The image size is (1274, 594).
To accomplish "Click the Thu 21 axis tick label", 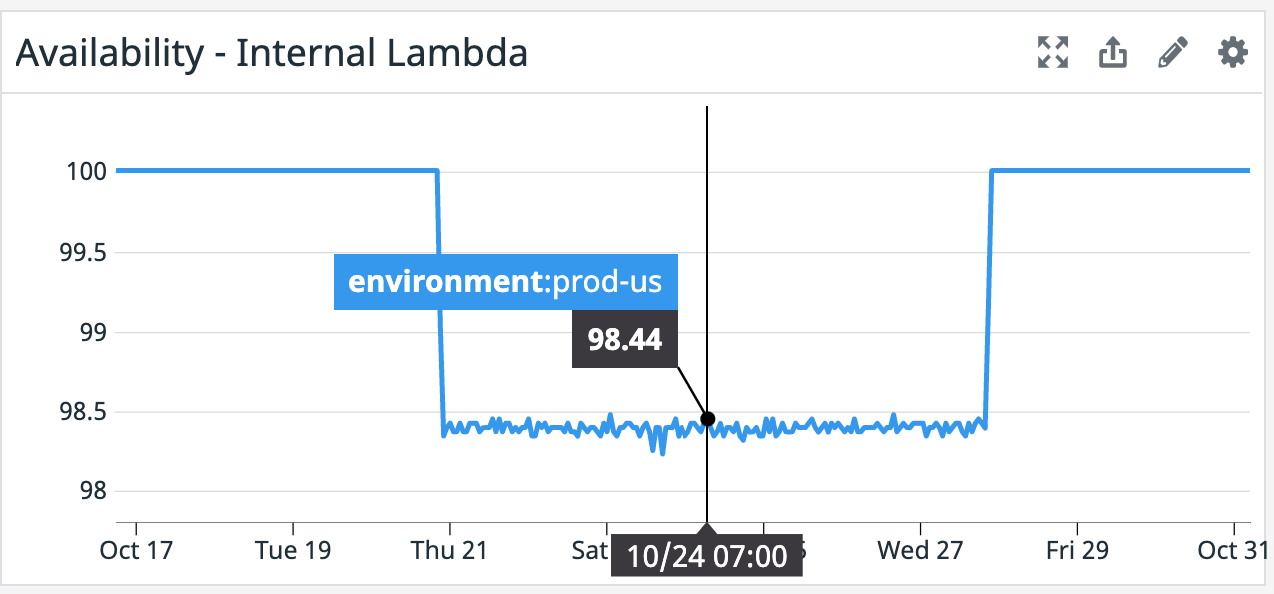I will tap(450, 550).
